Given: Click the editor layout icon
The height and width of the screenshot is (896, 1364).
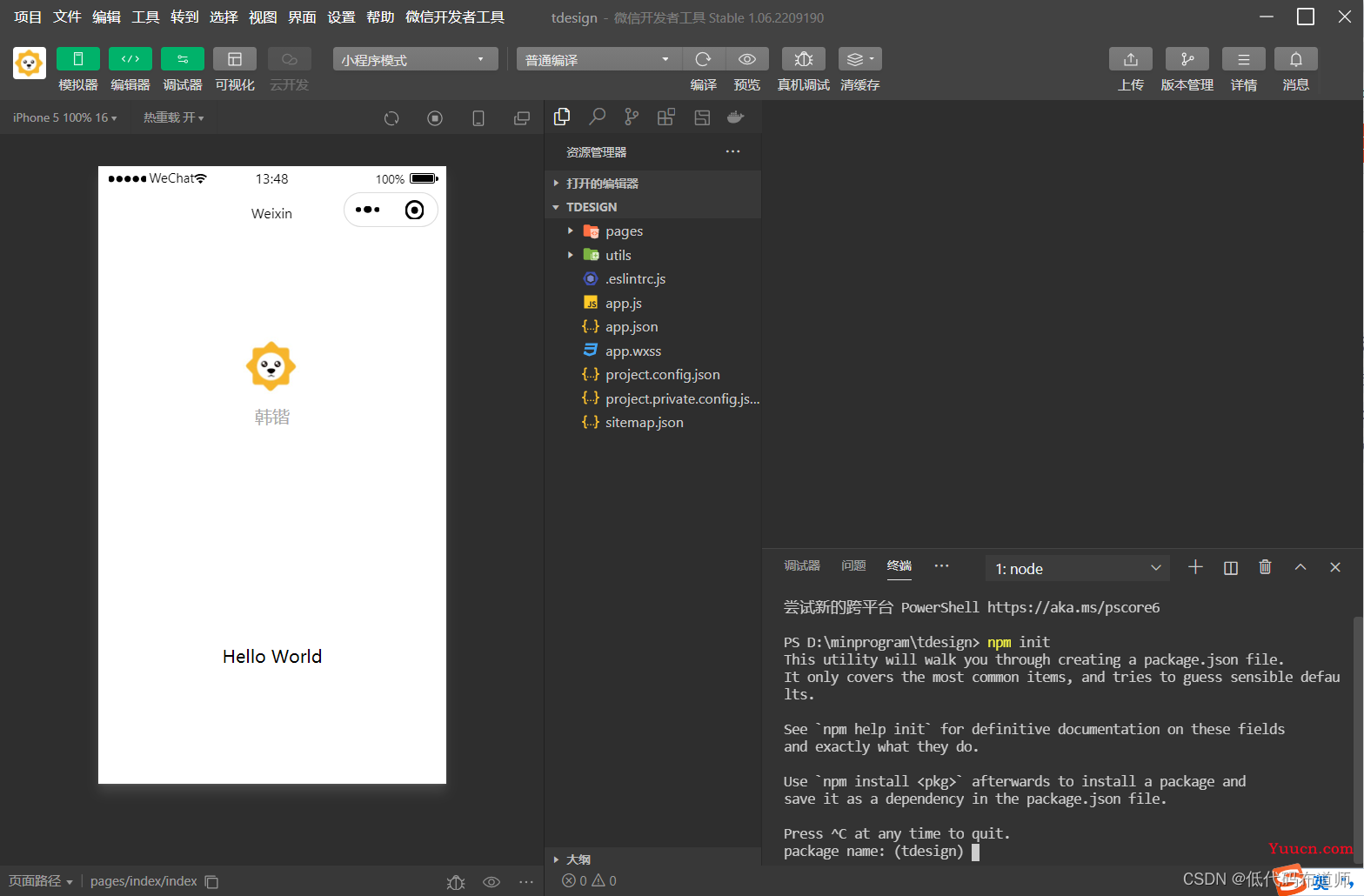Looking at the screenshot, I should pos(702,117).
